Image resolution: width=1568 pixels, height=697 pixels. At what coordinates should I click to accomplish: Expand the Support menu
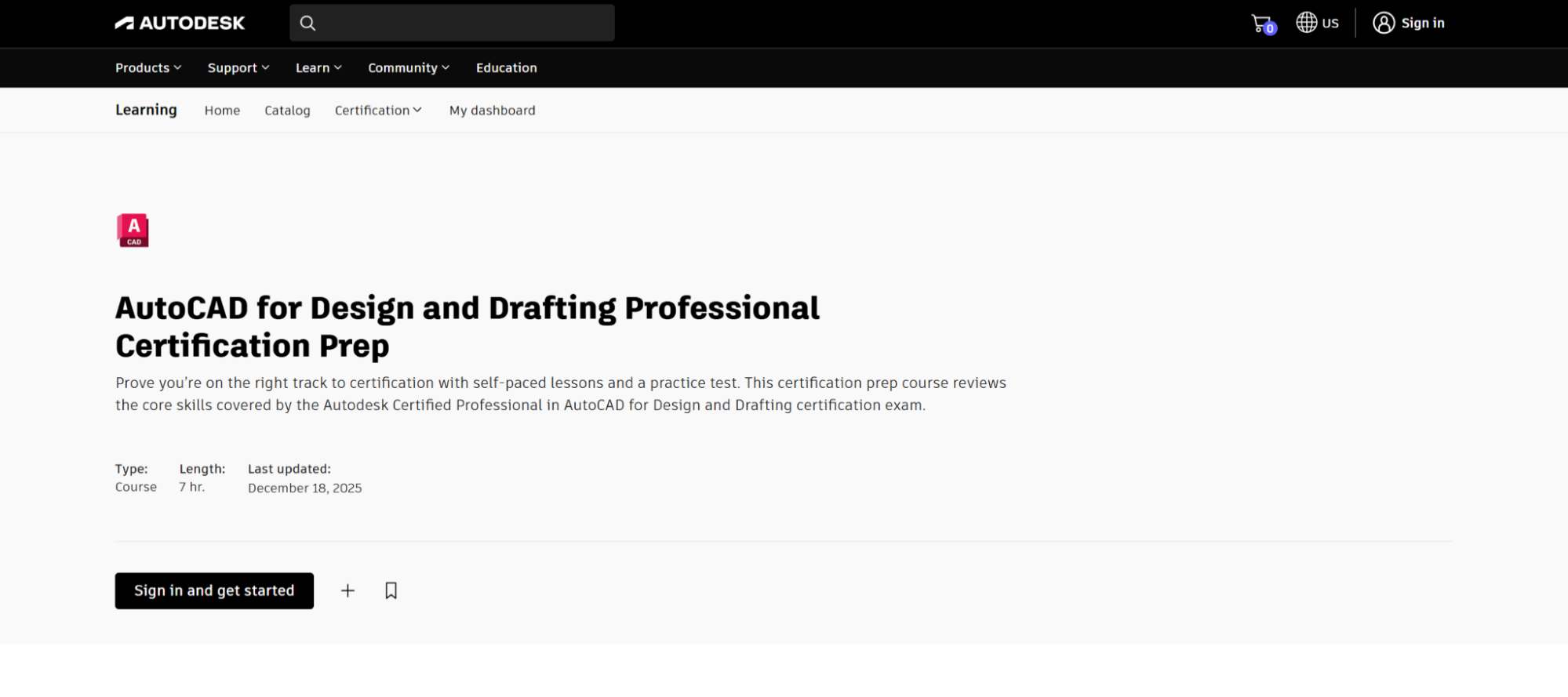[x=238, y=68]
